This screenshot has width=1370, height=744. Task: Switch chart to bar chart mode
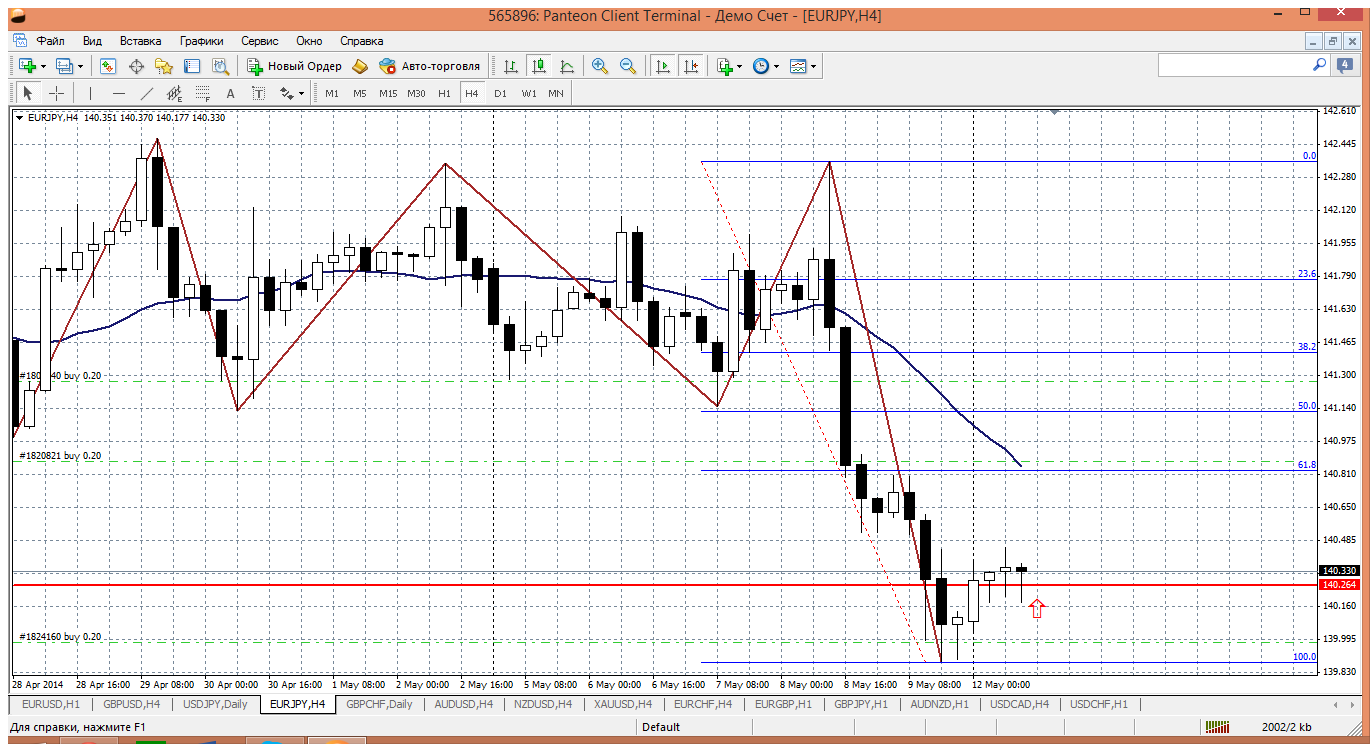pos(511,66)
